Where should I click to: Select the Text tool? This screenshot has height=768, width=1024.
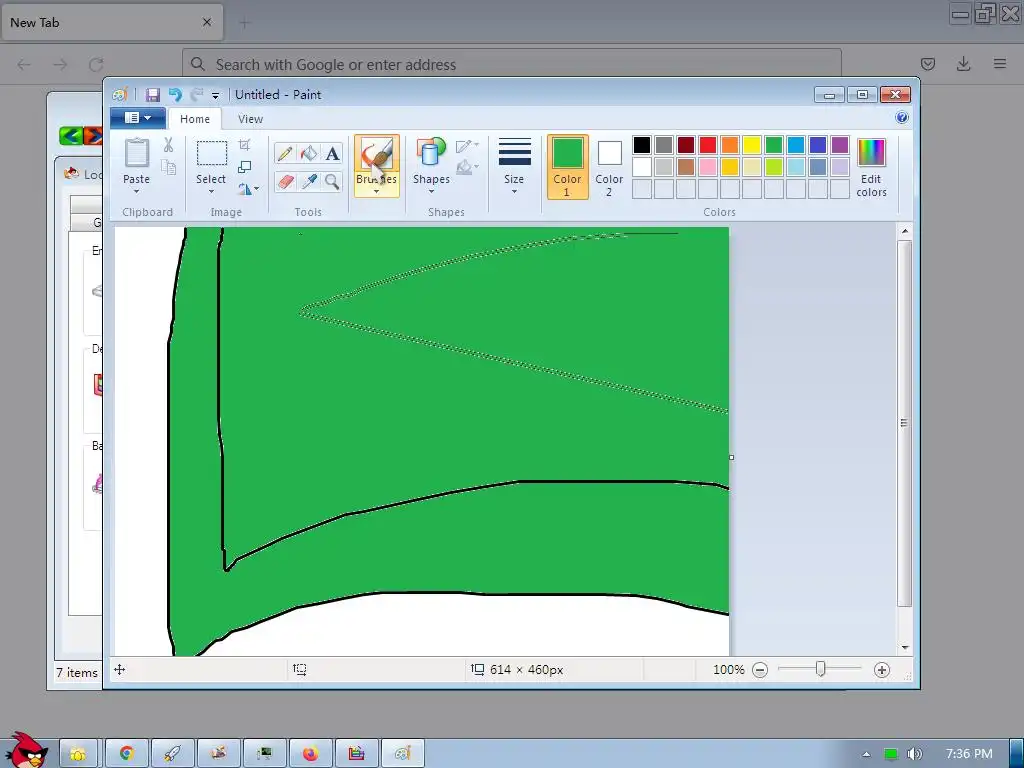point(332,153)
